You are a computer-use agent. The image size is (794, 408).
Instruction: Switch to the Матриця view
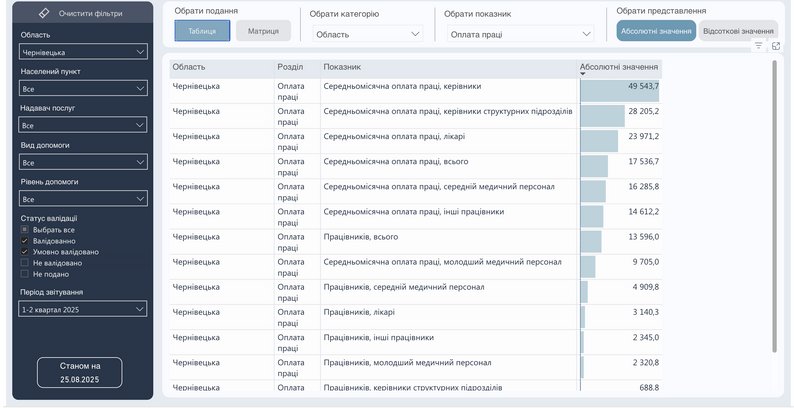click(x=263, y=31)
